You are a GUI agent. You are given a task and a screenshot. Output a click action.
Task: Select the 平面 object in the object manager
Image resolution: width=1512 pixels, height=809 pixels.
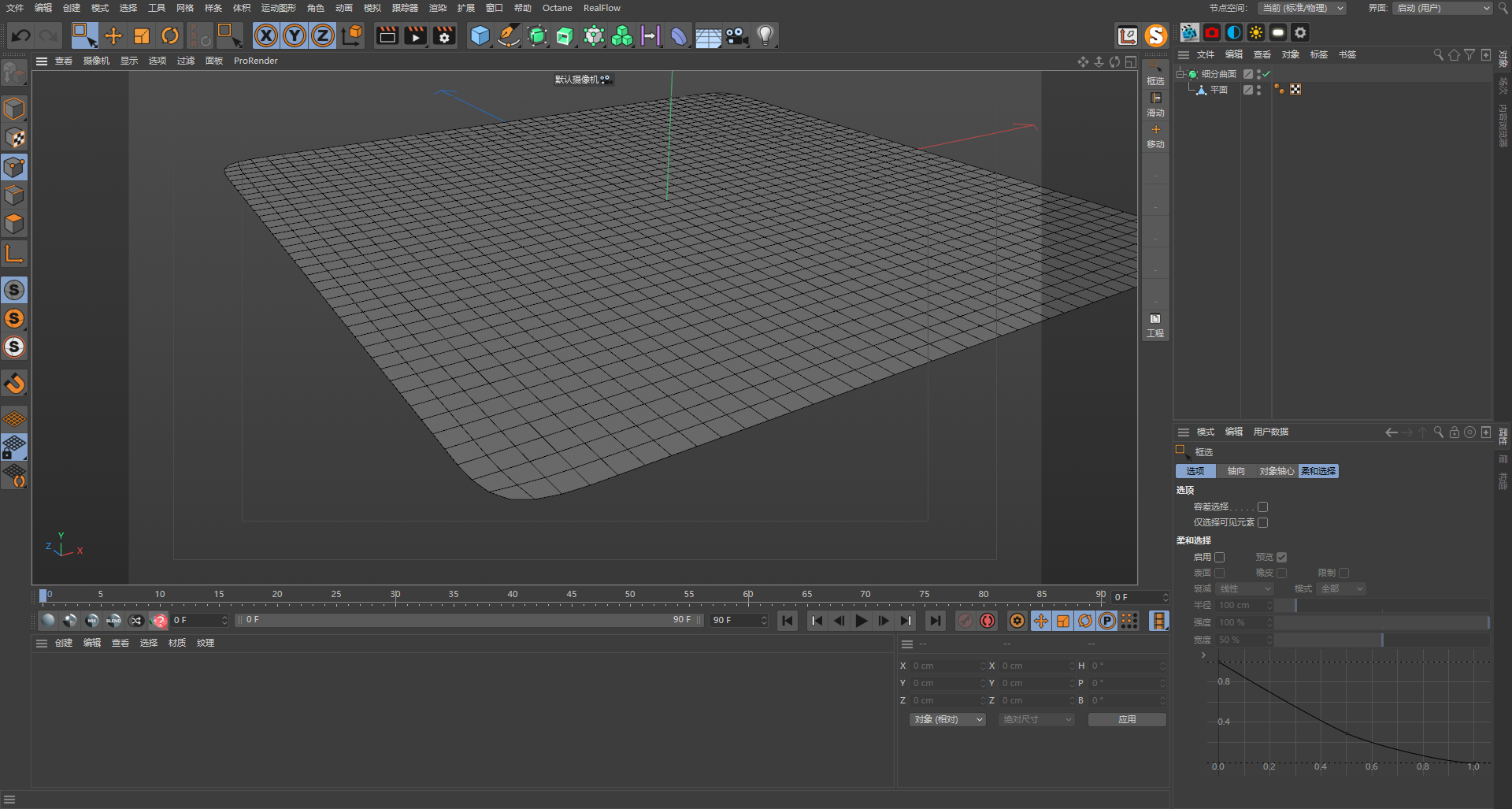tap(1218, 90)
